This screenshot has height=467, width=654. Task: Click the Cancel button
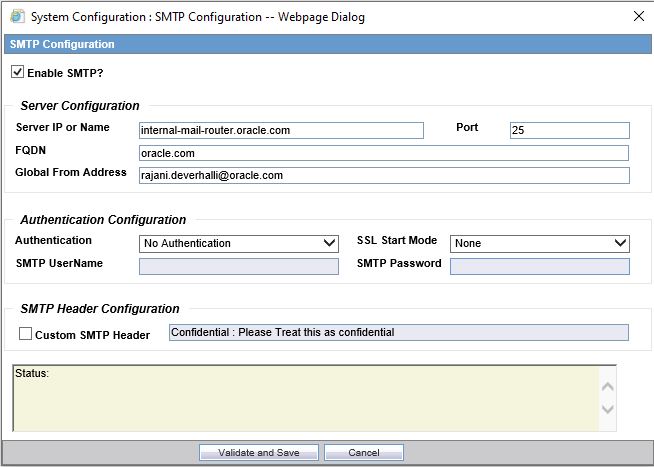pyautogui.click(x=364, y=452)
